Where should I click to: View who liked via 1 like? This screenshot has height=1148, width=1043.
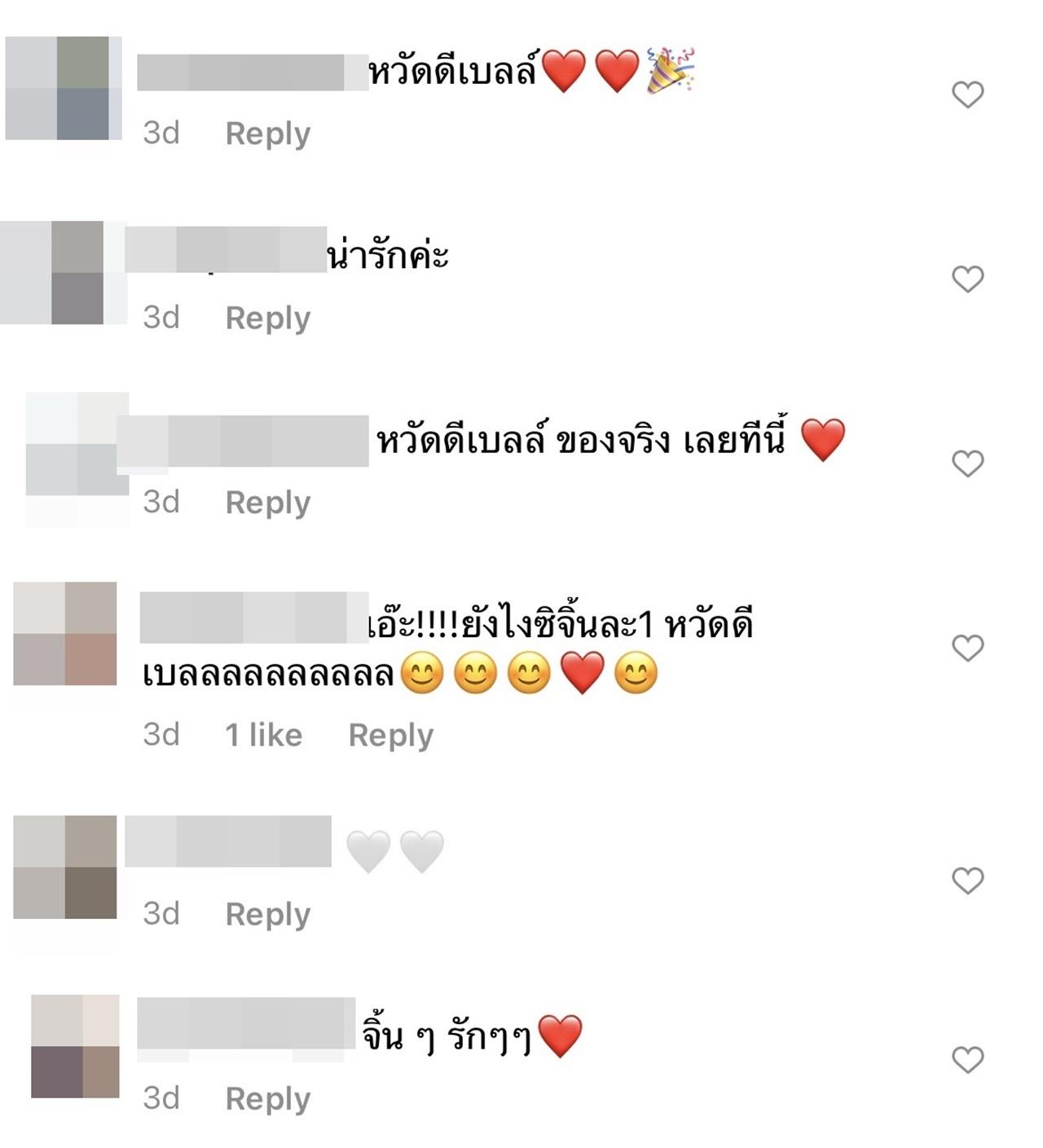click(x=263, y=735)
